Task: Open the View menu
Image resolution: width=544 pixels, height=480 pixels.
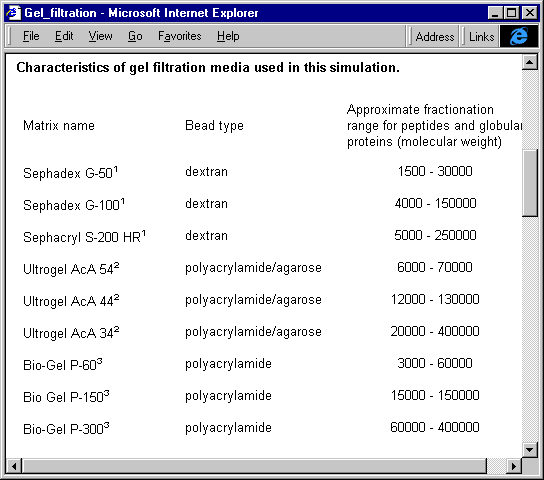Action: click(x=100, y=36)
